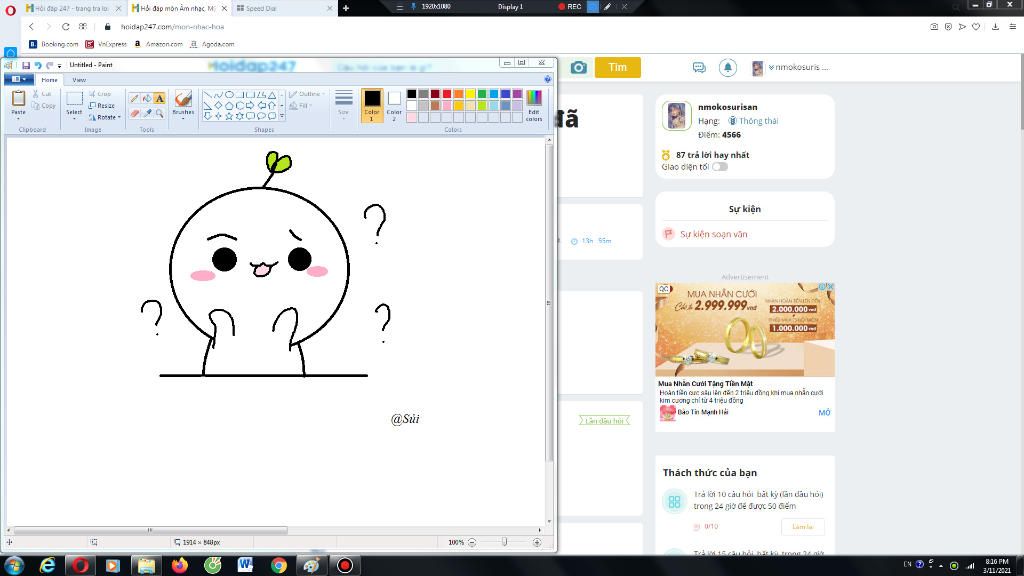Image resolution: width=1024 pixels, height=576 pixels.
Task: Open the Sự kiện soạn văn link
Action: [713, 234]
